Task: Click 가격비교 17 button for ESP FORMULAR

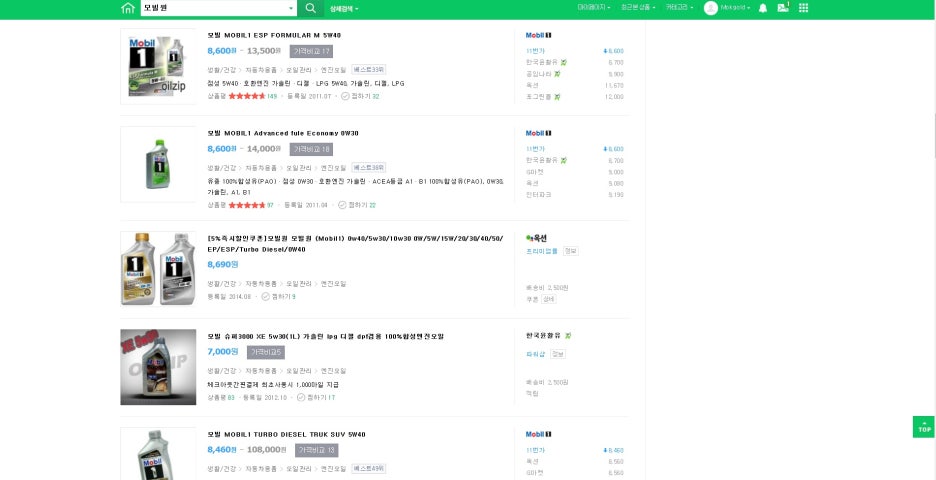Action: [311, 51]
